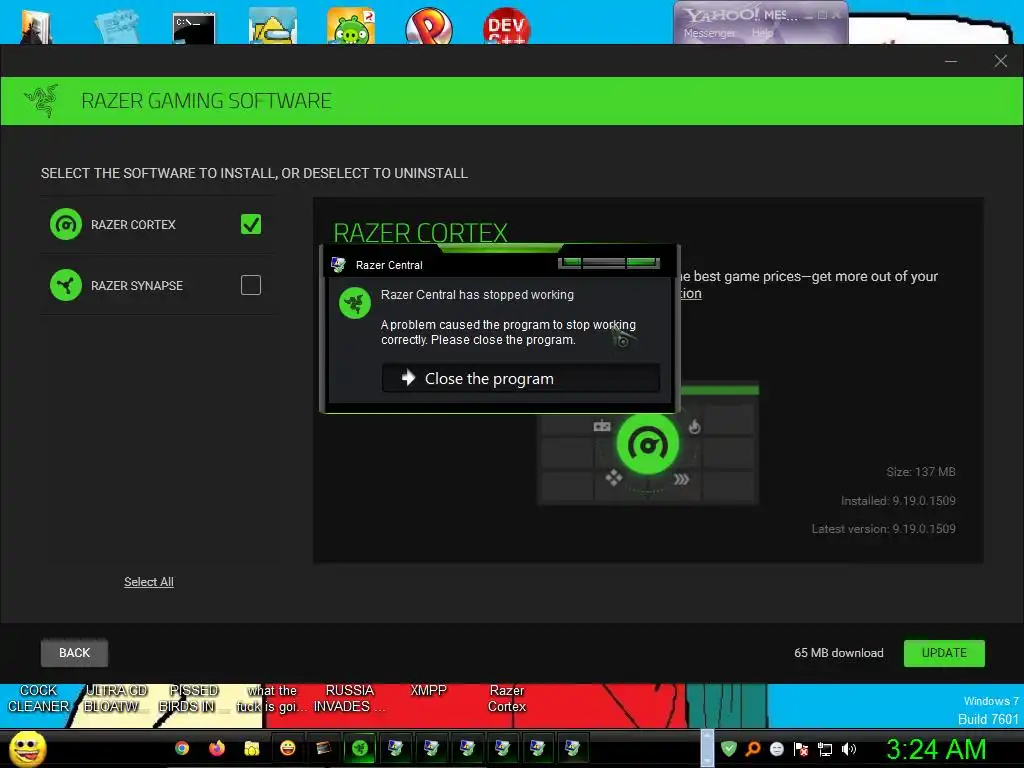This screenshot has height=768, width=1024.
Task: Click the four-dots icon in the Cortex preview
Action: (614, 478)
